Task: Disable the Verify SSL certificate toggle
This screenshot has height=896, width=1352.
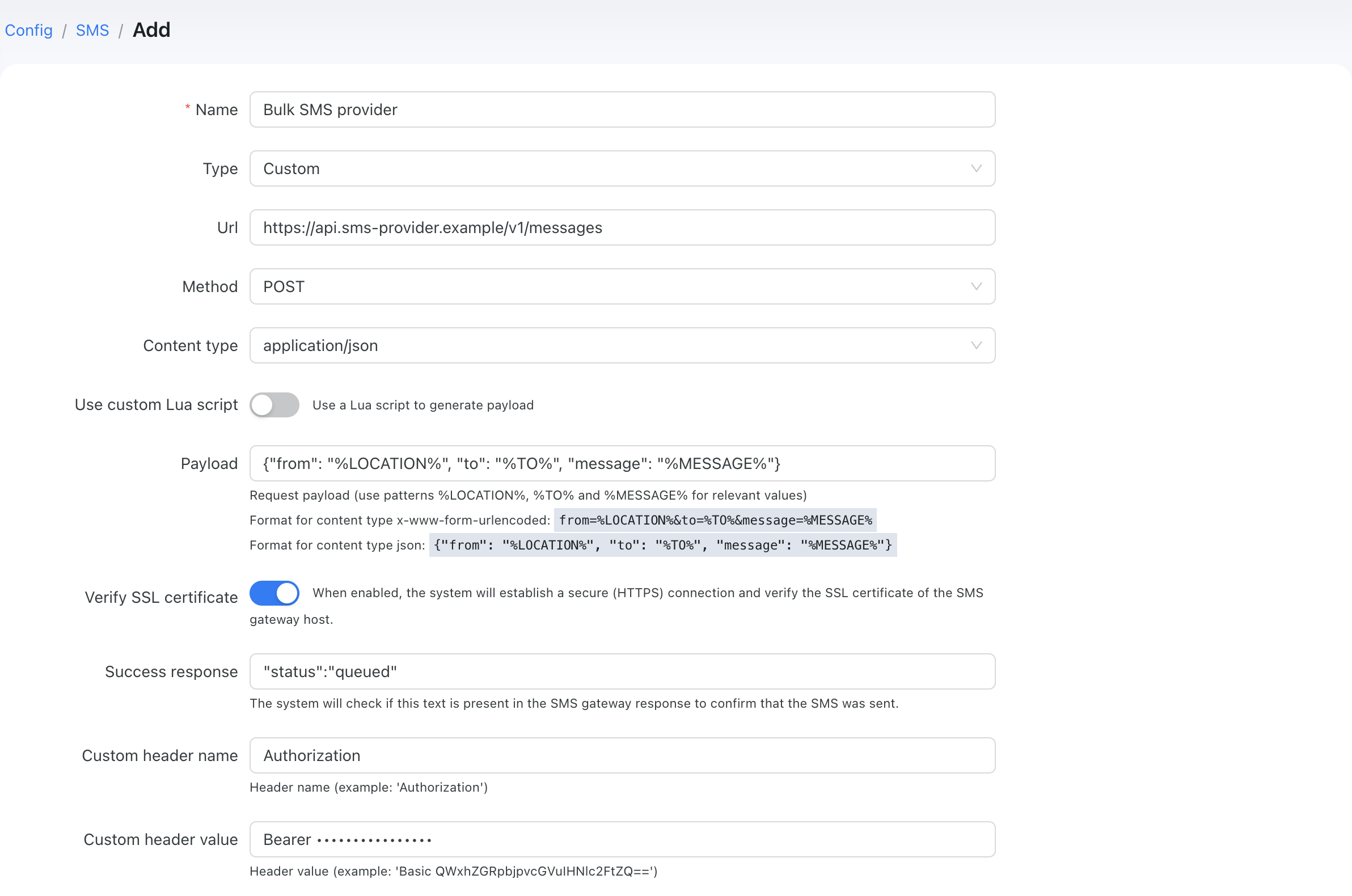Action: pos(274,593)
